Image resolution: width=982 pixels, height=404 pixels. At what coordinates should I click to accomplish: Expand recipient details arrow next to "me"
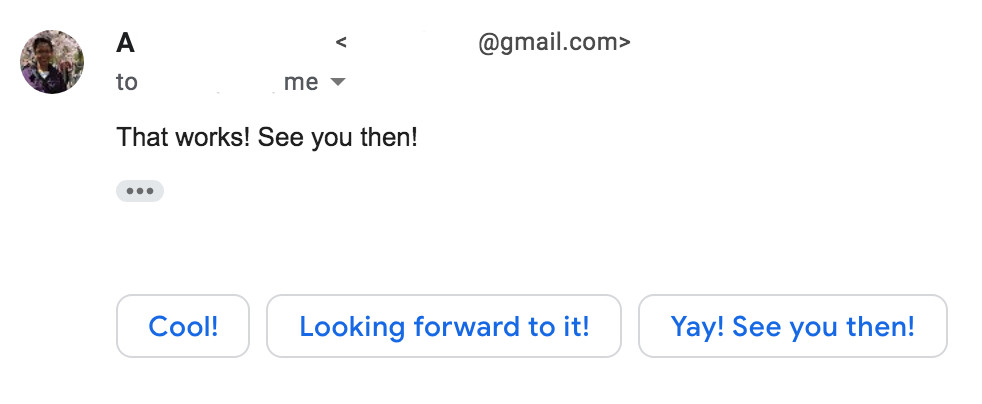tap(338, 83)
